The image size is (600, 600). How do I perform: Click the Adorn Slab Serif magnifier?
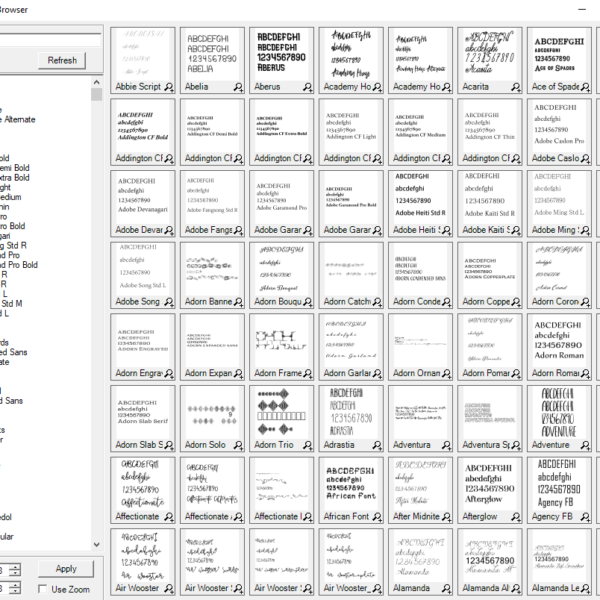click(x=169, y=445)
